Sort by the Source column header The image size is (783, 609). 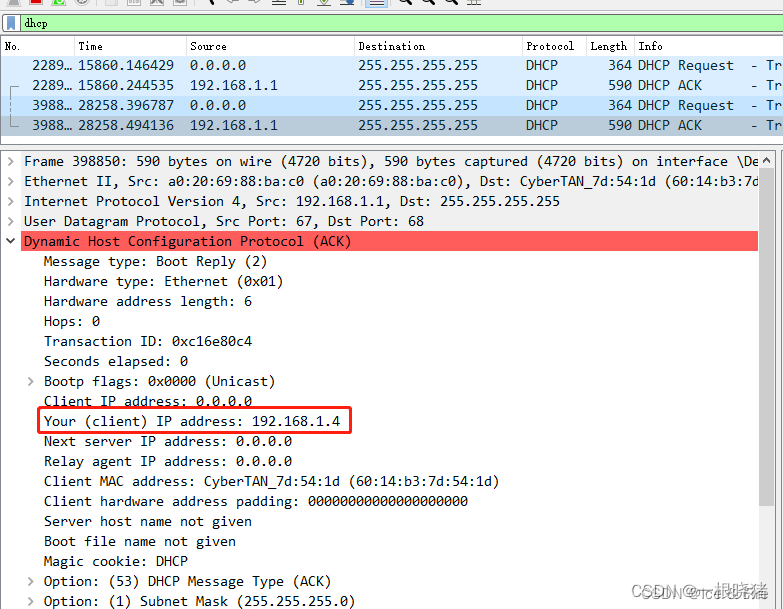[x=270, y=46]
